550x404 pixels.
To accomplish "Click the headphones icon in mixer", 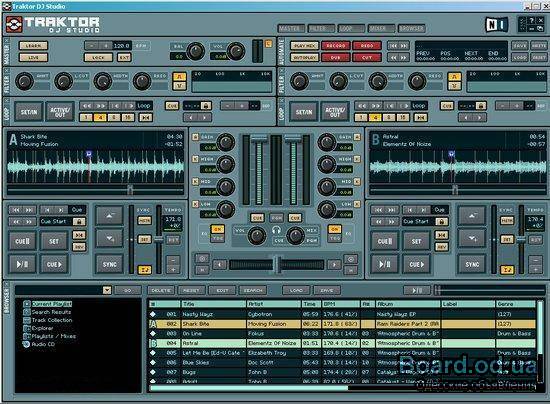I will tap(276, 230).
